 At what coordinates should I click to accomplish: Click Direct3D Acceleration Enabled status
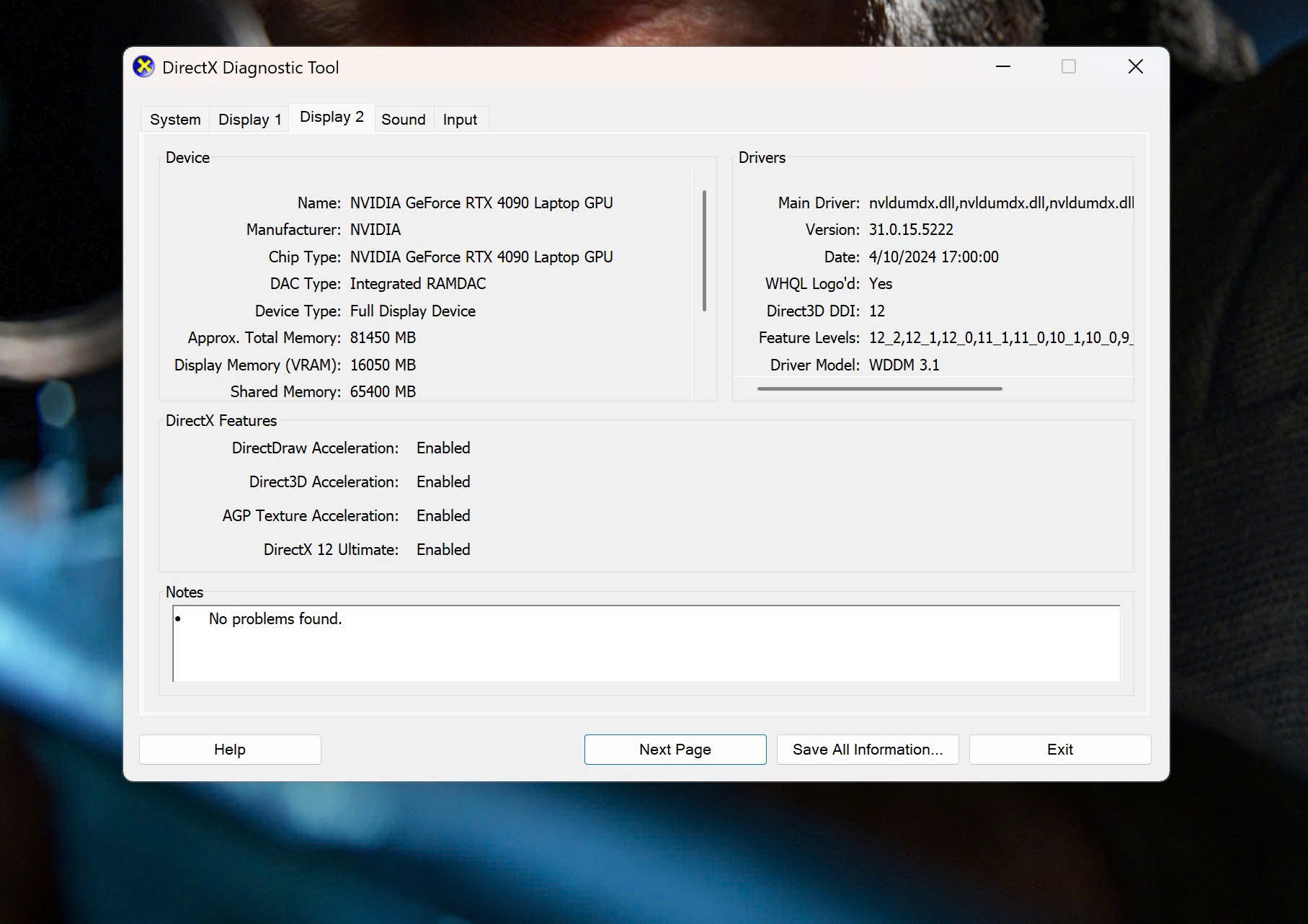pos(443,482)
